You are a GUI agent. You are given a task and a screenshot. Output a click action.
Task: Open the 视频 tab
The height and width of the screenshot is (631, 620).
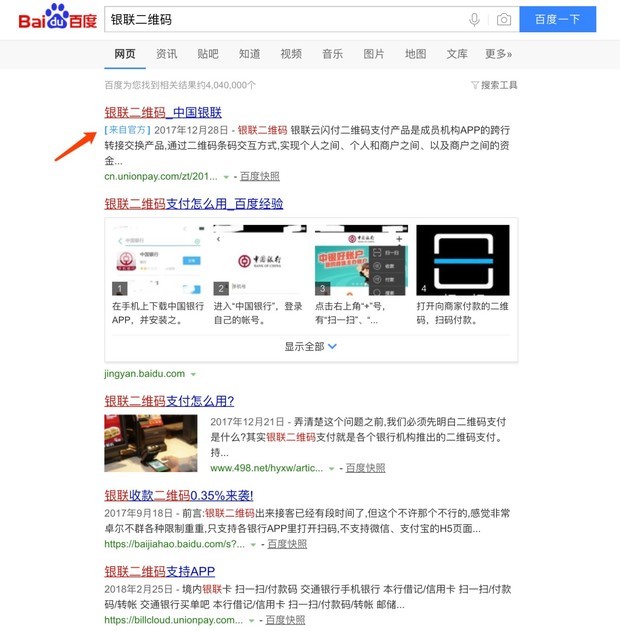[291, 54]
